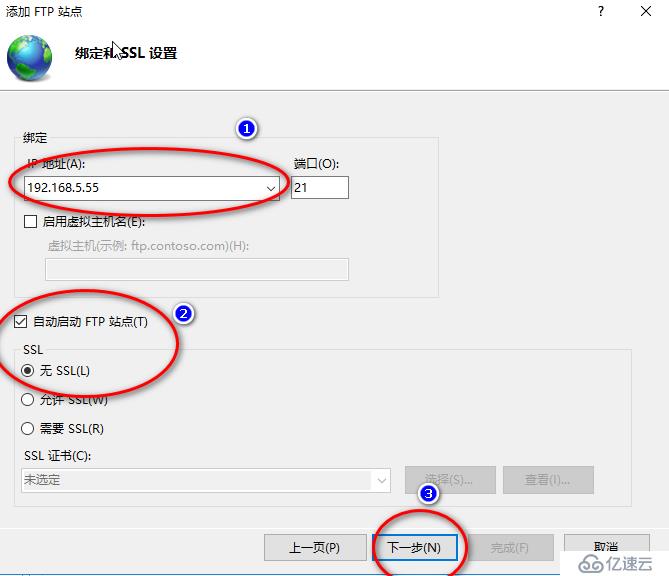Screen dimensions: 669x576
Task: Select the Require SSL radio option
Action: coord(28,428)
